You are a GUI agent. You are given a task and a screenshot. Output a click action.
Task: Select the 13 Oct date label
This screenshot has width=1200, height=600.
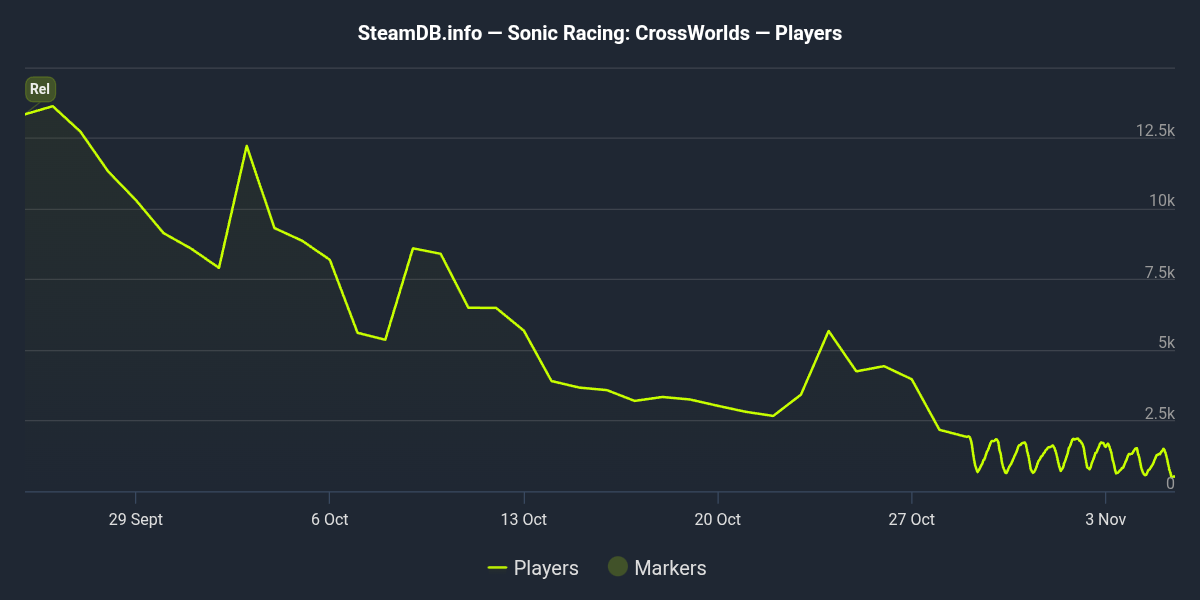(x=524, y=519)
